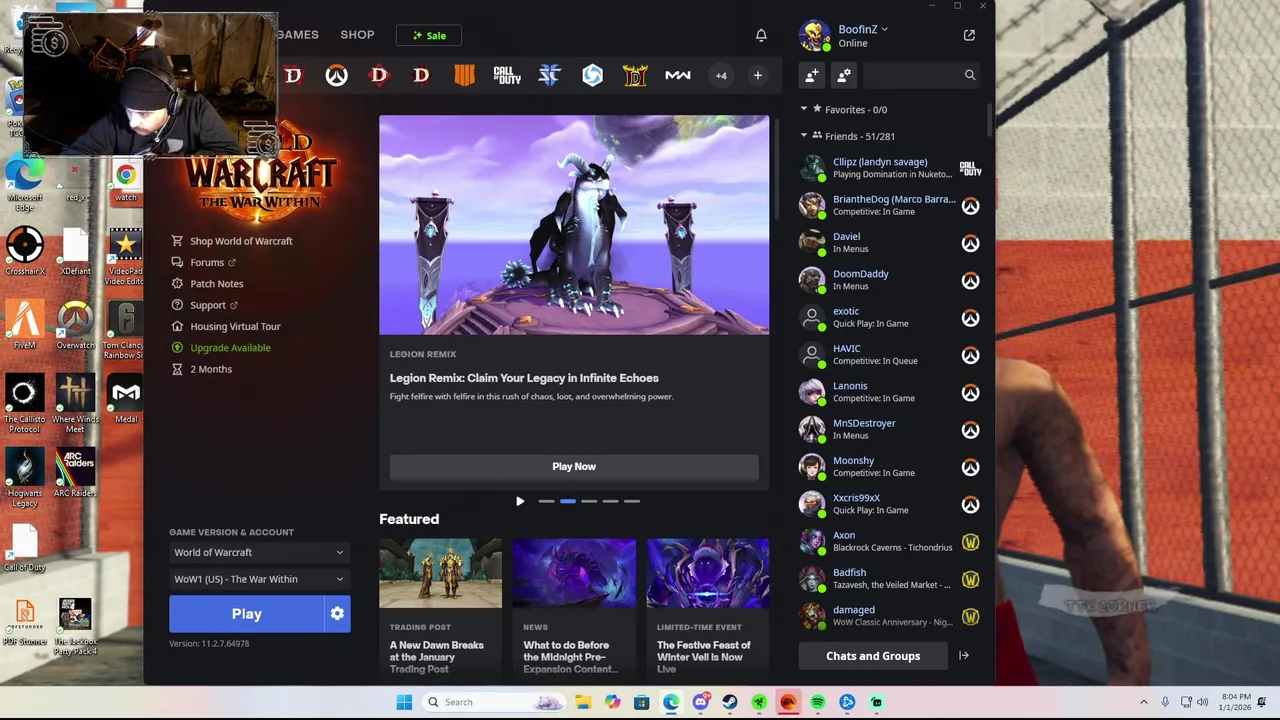The height and width of the screenshot is (720, 1280).
Task: Open BoofinZ status dropdown chevron
Action: 885,29
